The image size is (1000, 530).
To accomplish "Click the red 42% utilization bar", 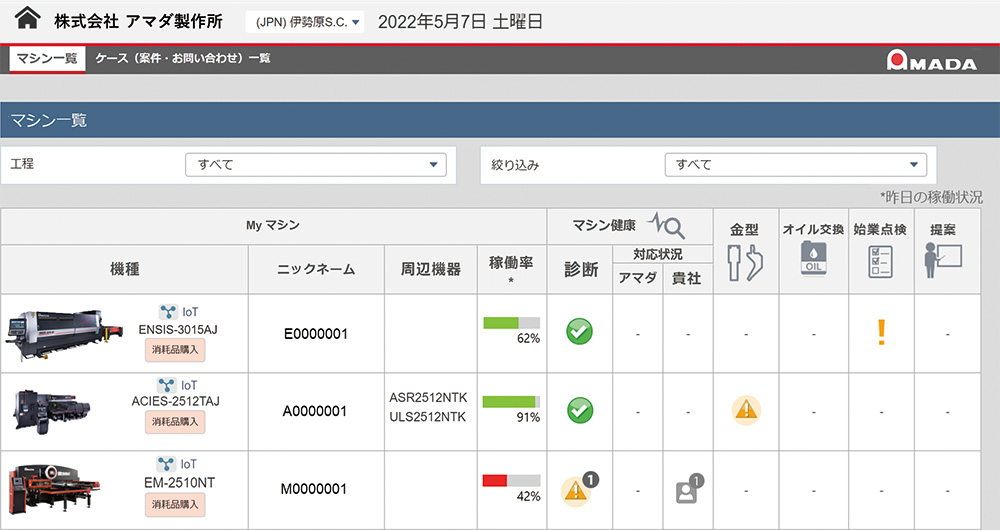I will pyautogui.click(x=511, y=480).
